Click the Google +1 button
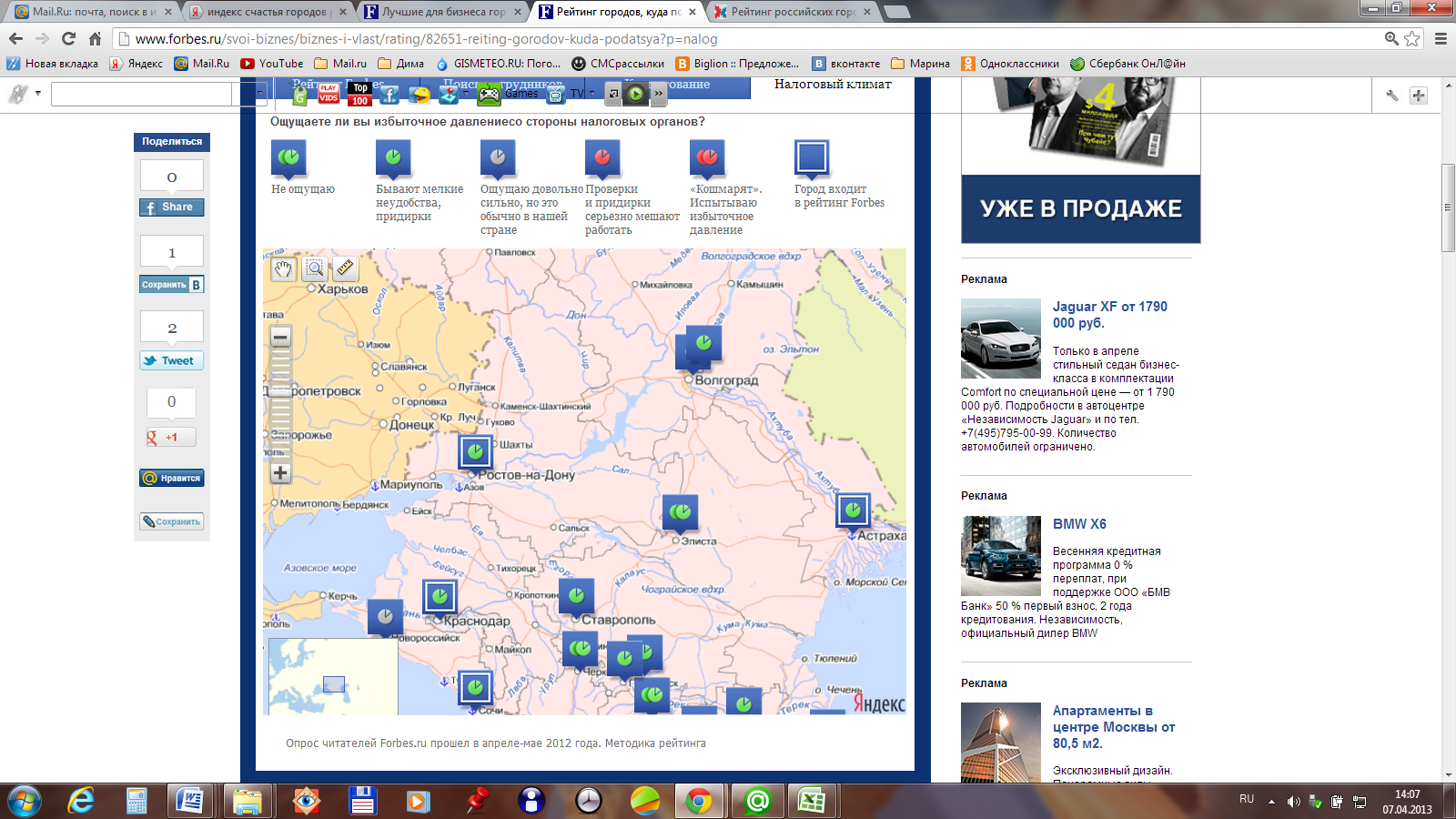The image size is (1456, 819). click(x=172, y=438)
